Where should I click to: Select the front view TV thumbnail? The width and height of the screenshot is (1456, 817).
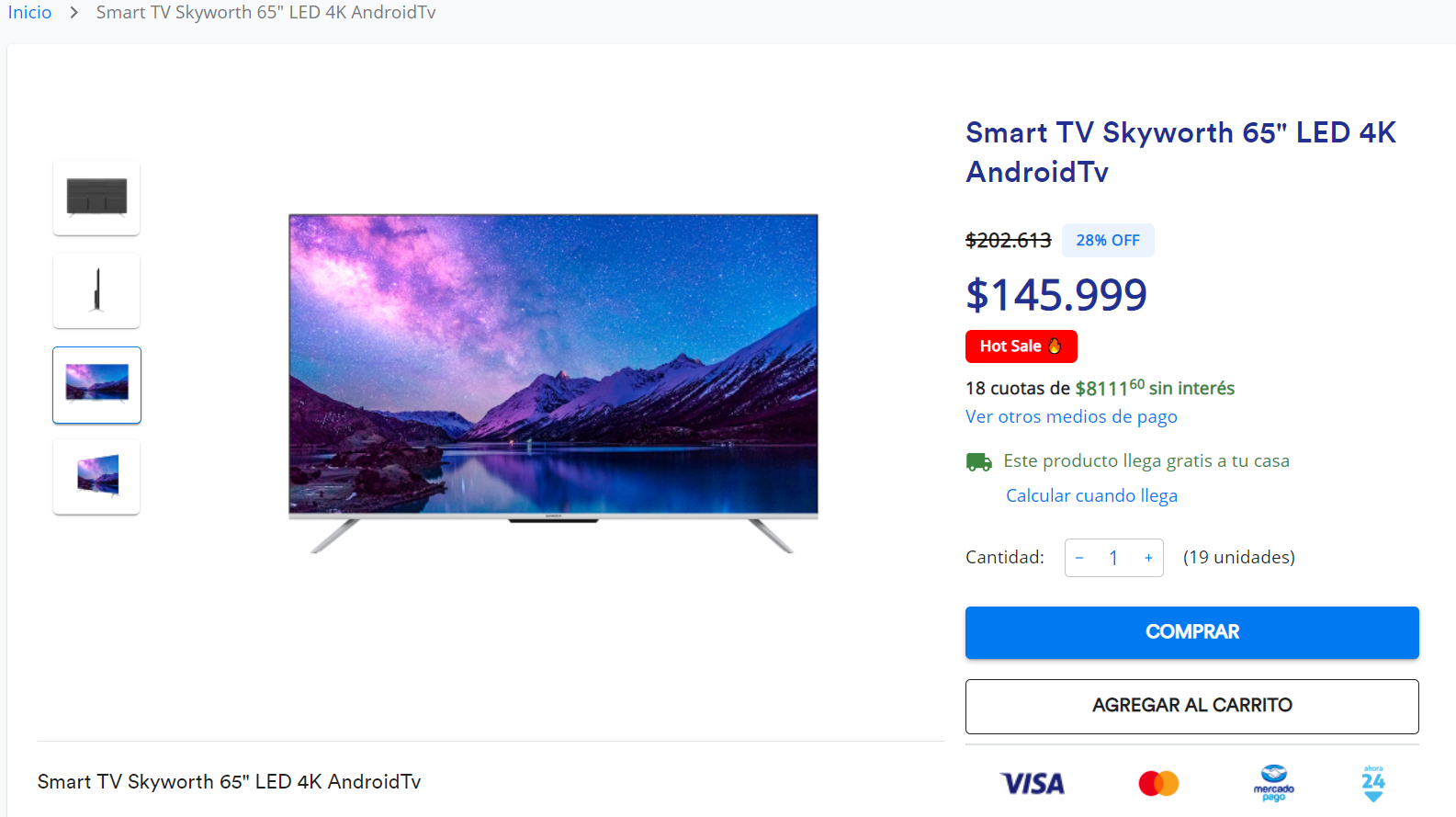96,384
